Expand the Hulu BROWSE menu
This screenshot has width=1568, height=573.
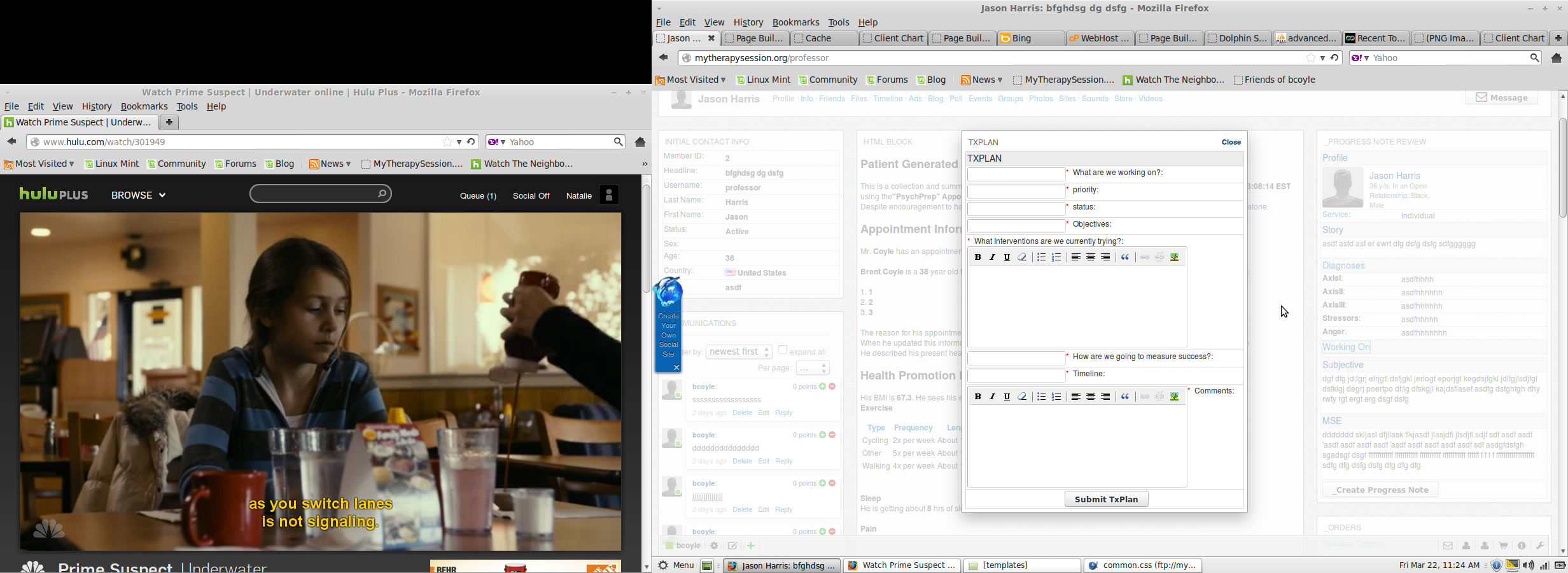tap(138, 195)
